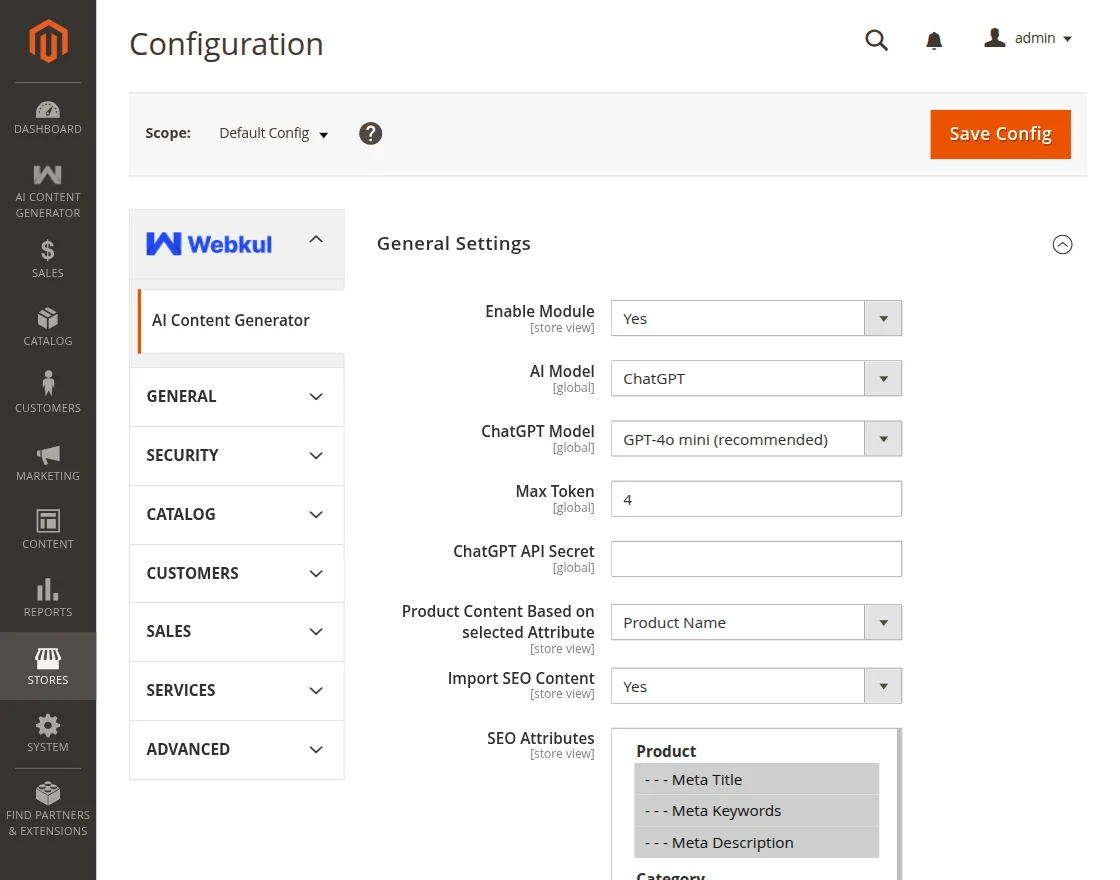This screenshot has width=1120, height=880.
Task: Select the AI Content Generator menu item
Action: click(x=231, y=320)
